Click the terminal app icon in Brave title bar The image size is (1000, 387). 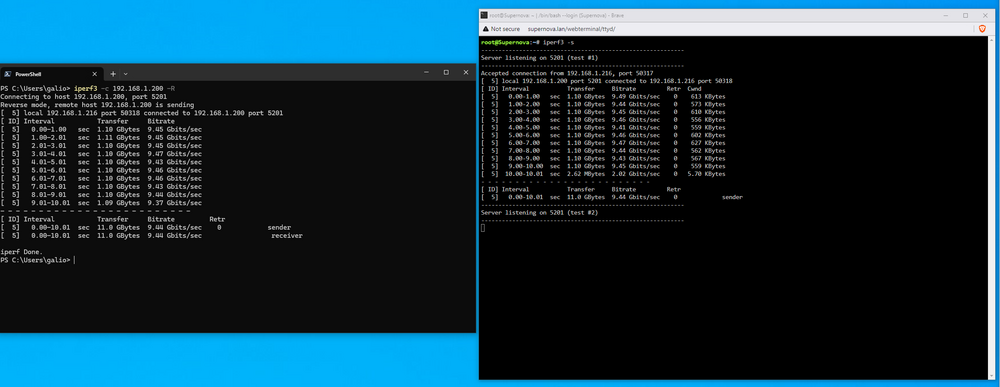[x=484, y=15]
